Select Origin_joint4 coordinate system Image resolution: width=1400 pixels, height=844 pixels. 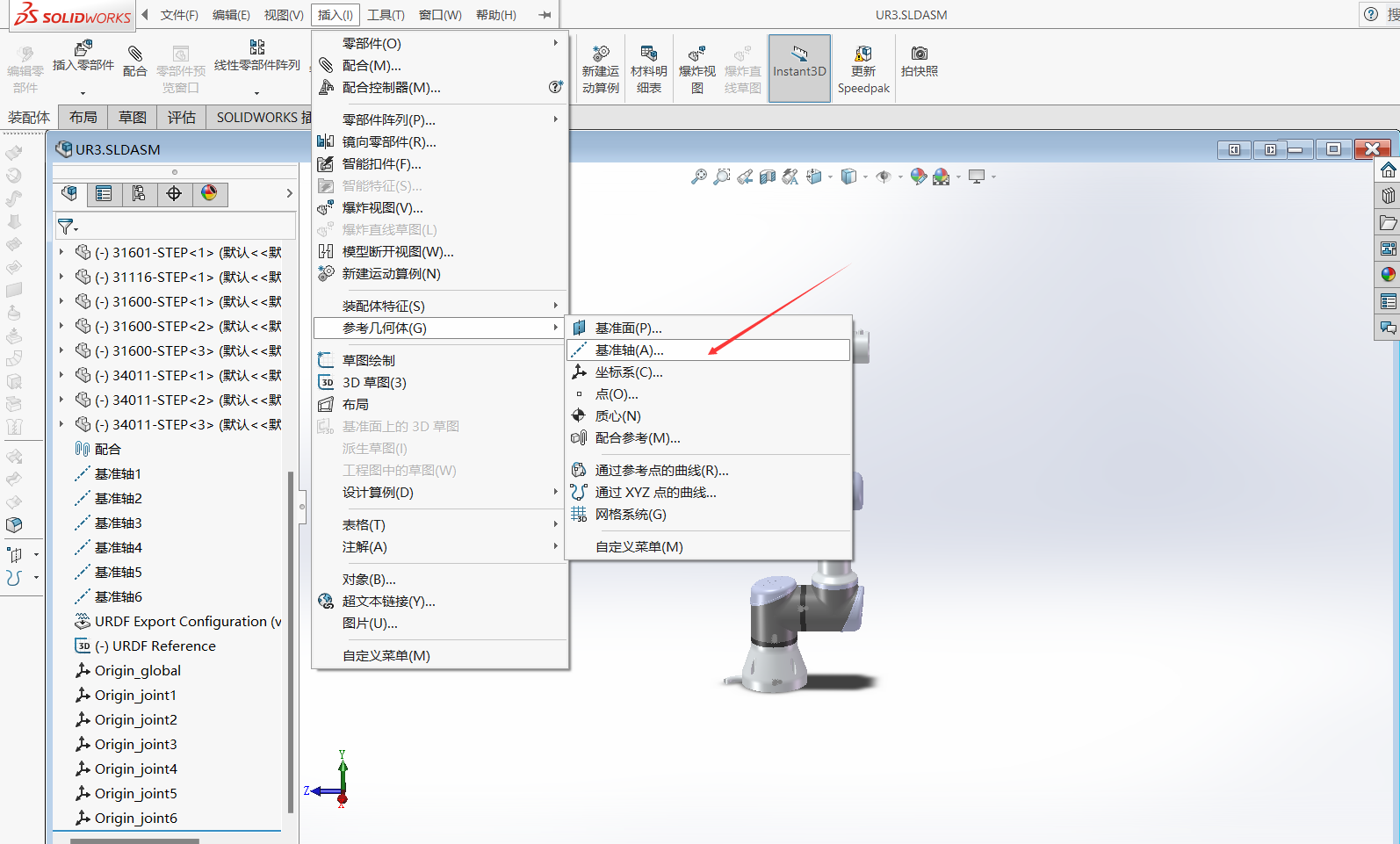[x=136, y=768]
